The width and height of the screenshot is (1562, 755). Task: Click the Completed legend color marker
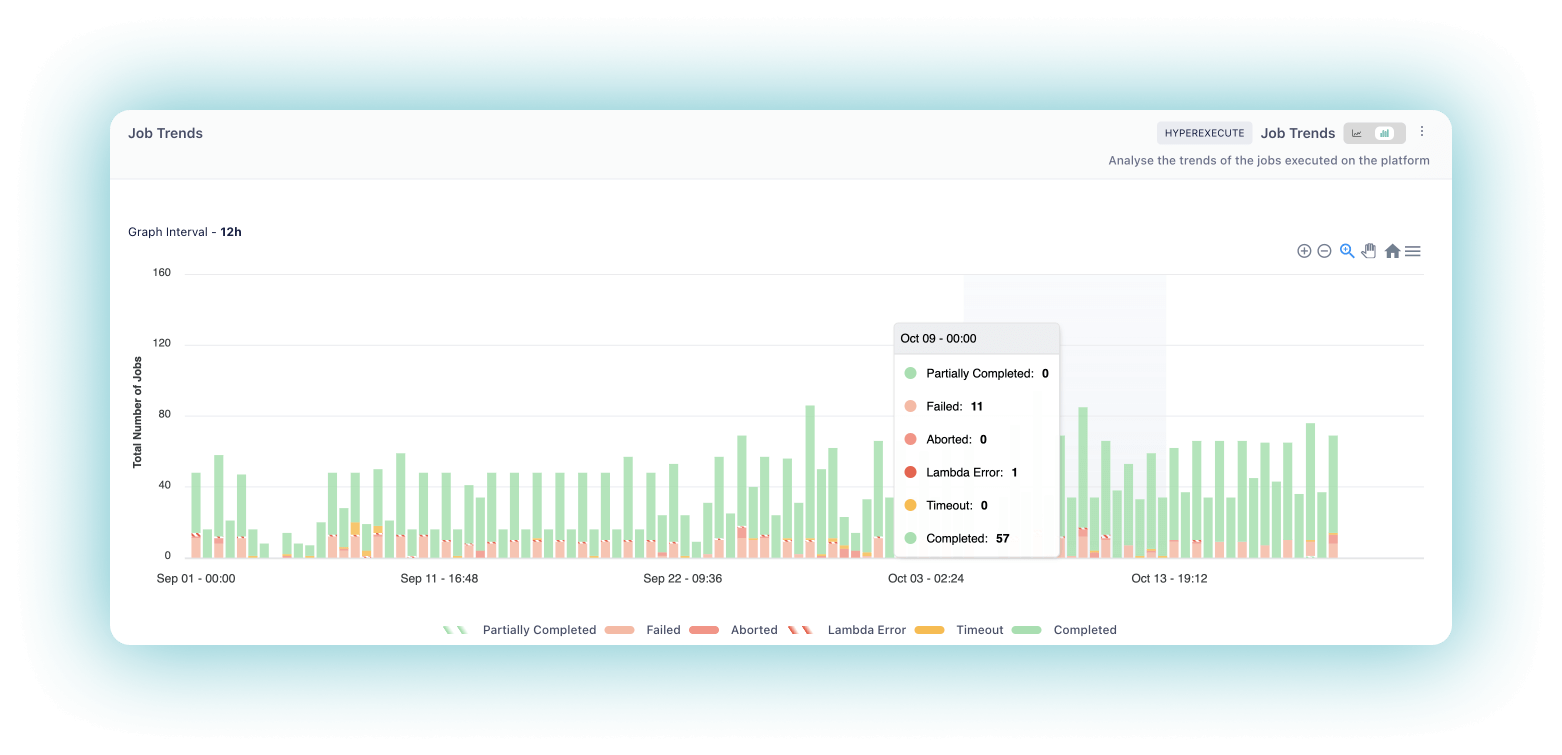[x=1026, y=630]
